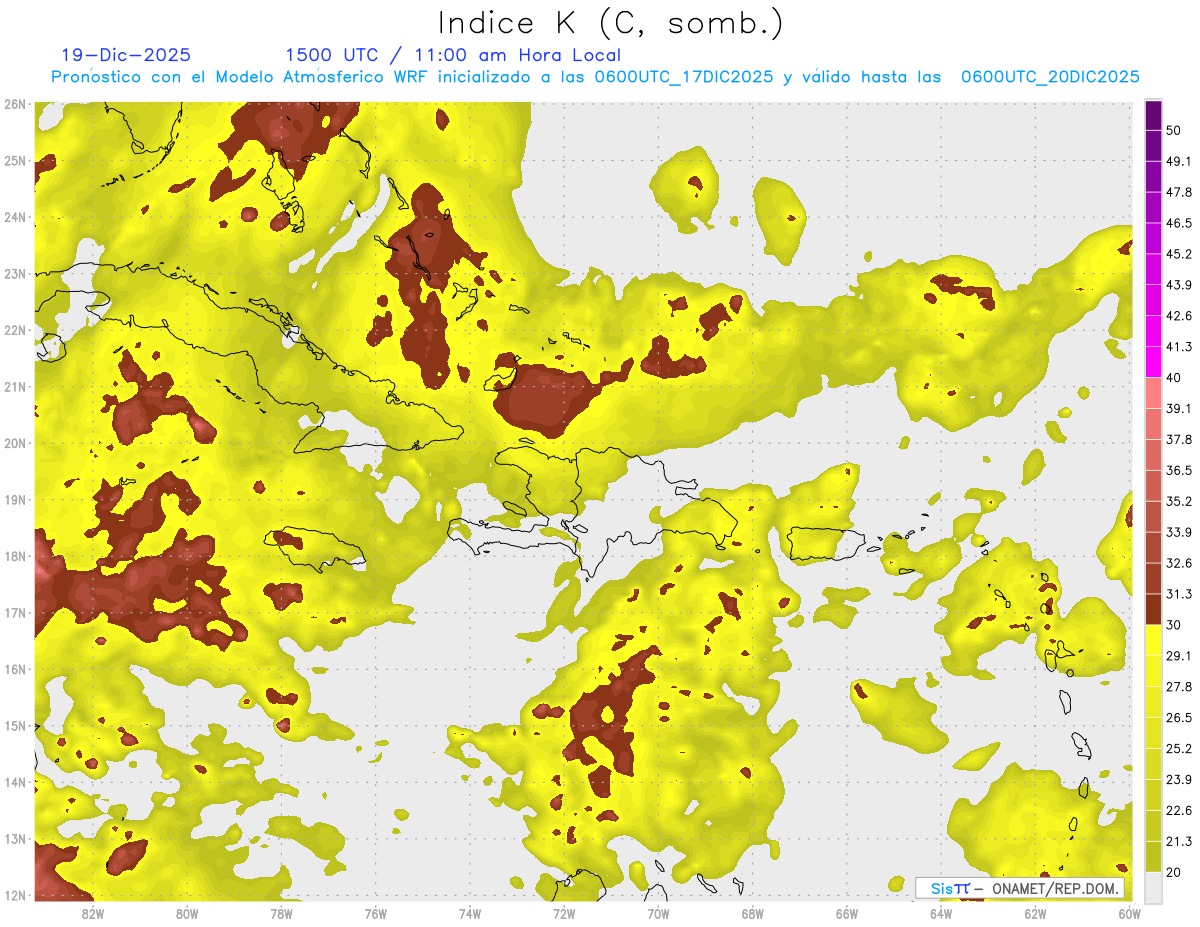Select the "43.9" colorbar value
Image resolution: width=1200 pixels, height=927 pixels.
click(1179, 285)
